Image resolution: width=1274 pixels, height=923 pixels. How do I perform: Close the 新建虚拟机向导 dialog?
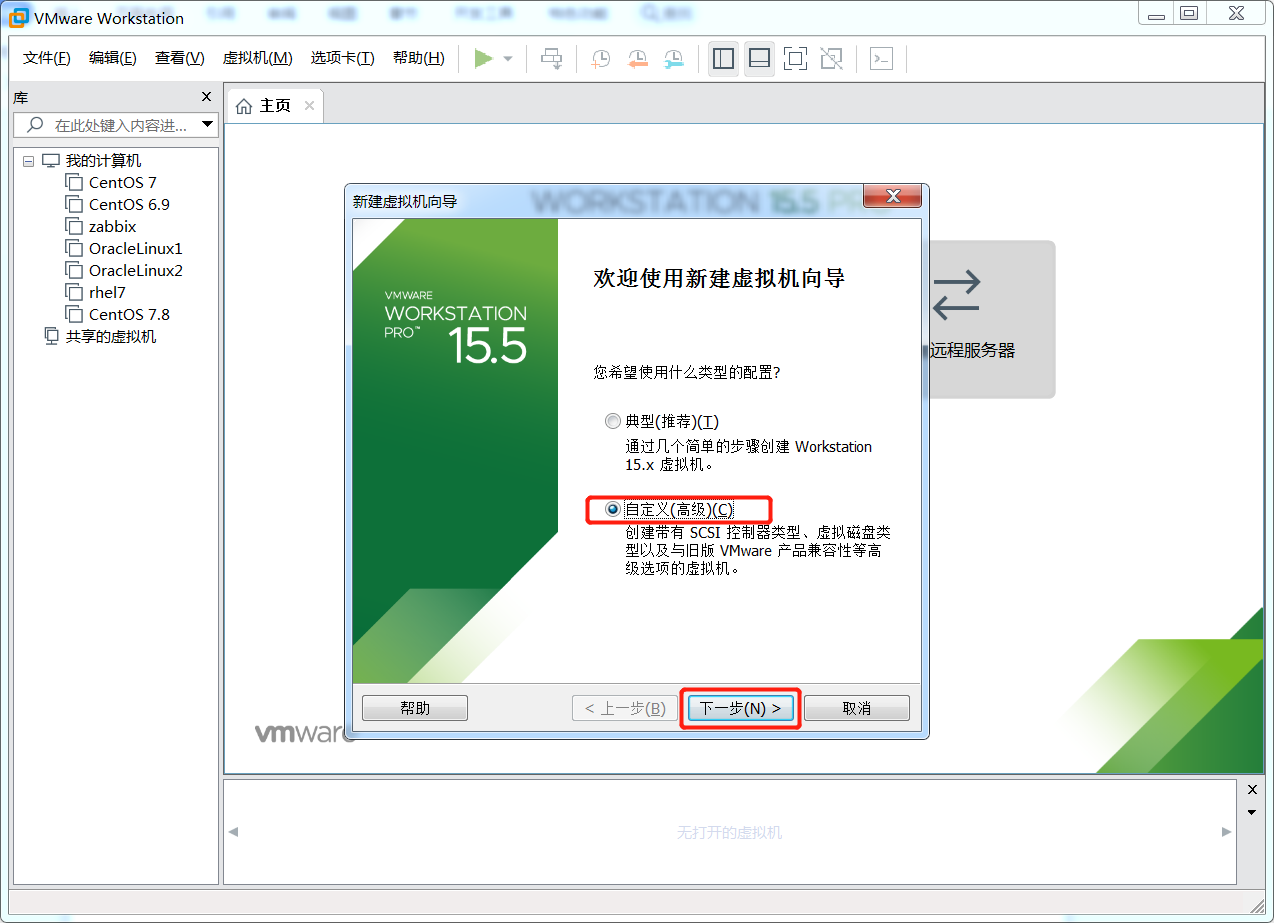[892, 196]
